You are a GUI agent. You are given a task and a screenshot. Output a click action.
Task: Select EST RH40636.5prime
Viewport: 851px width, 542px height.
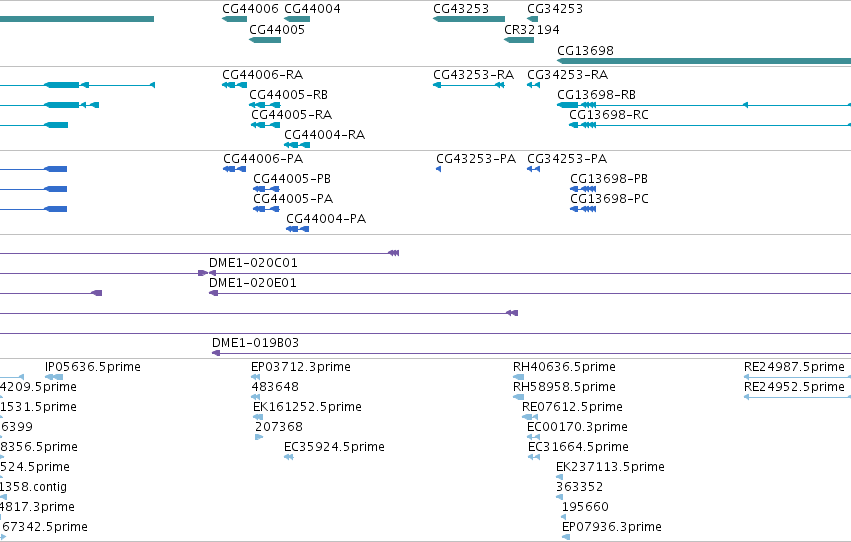coord(564,367)
